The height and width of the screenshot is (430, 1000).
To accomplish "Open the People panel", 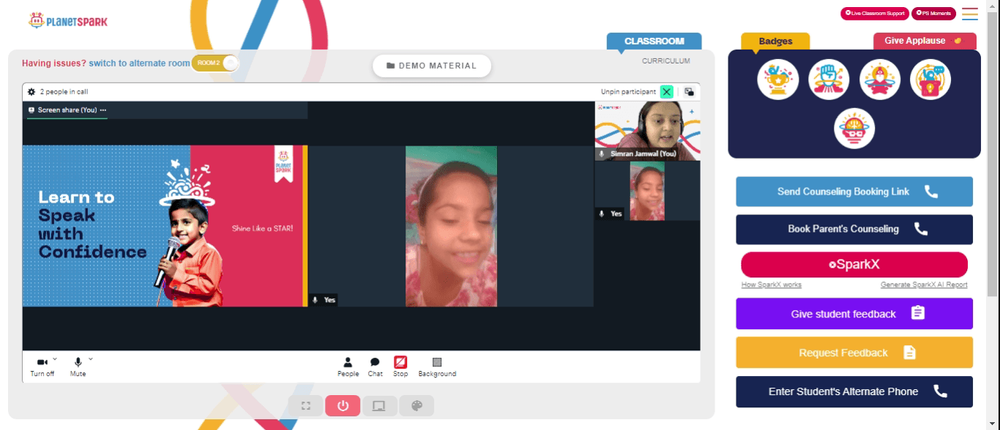I will [348, 367].
